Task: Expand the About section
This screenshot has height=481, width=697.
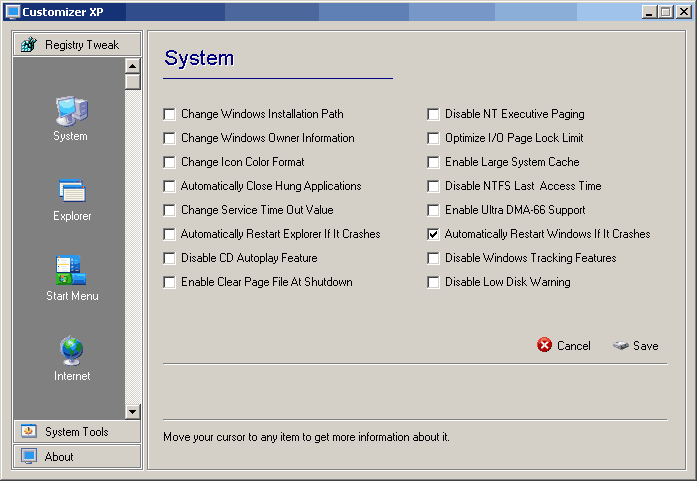Action: (77, 457)
